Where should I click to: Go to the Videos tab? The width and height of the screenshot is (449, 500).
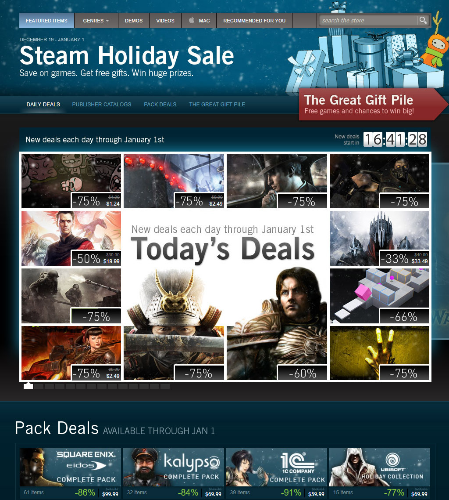point(165,20)
